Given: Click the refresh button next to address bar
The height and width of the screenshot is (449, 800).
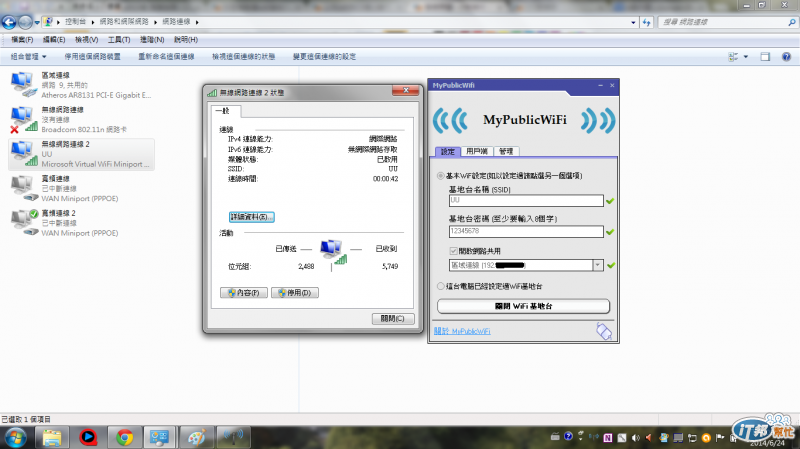Looking at the screenshot, I should [646, 22].
